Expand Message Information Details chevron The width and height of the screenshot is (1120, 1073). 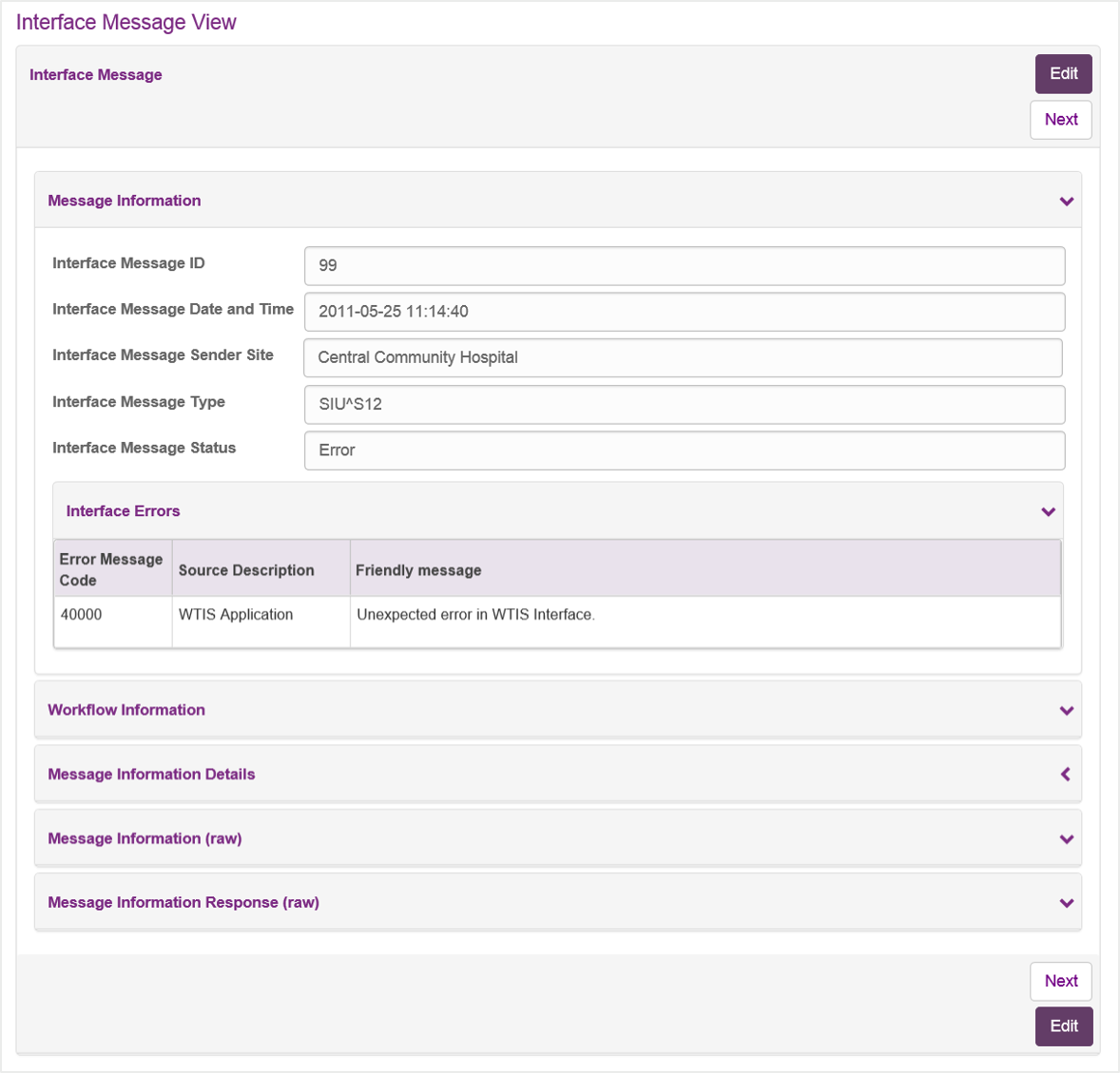tap(1065, 774)
